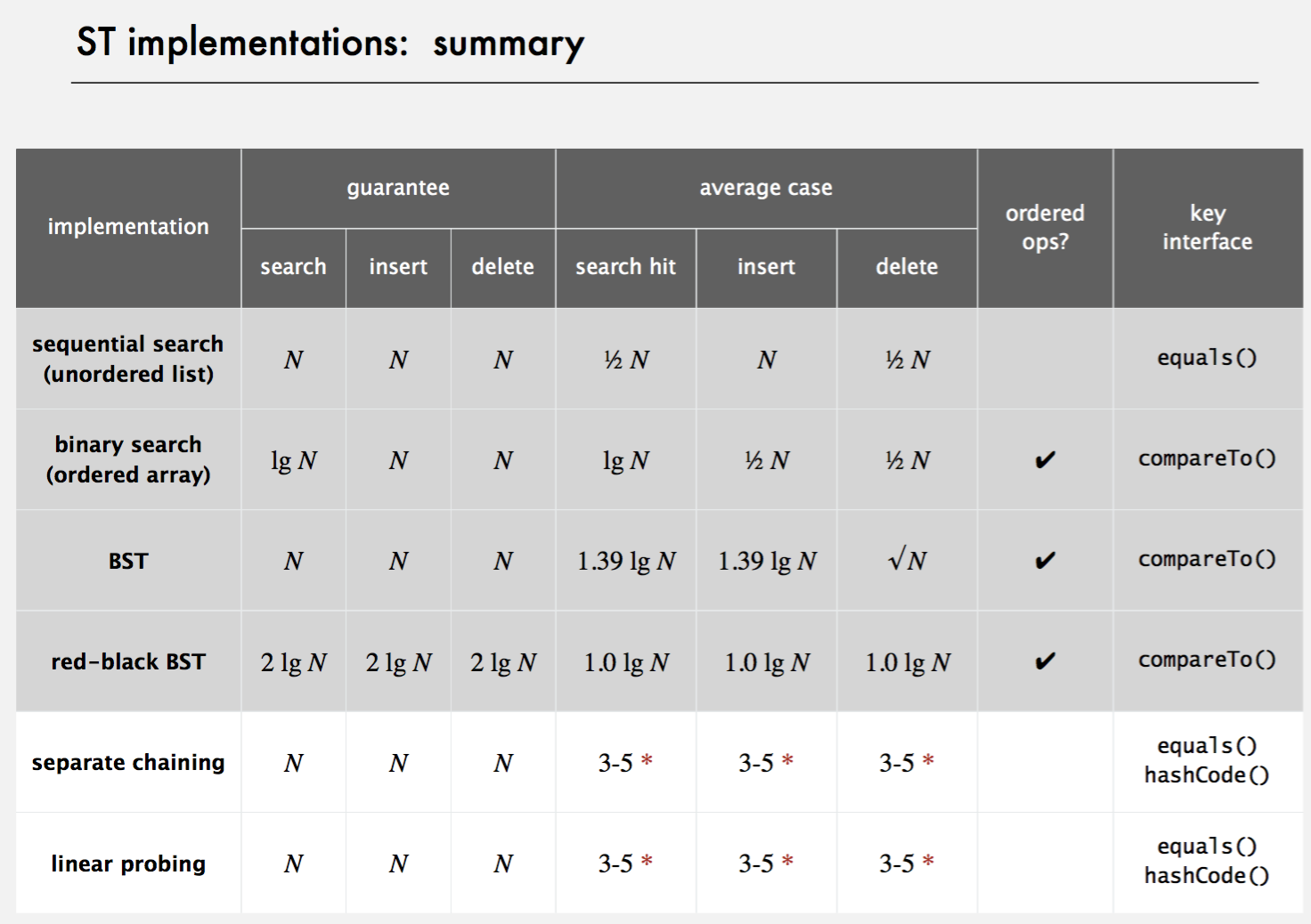Select the √N delete value in the BST row
Viewport: 1311px width, 924px height.
click(907, 560)
